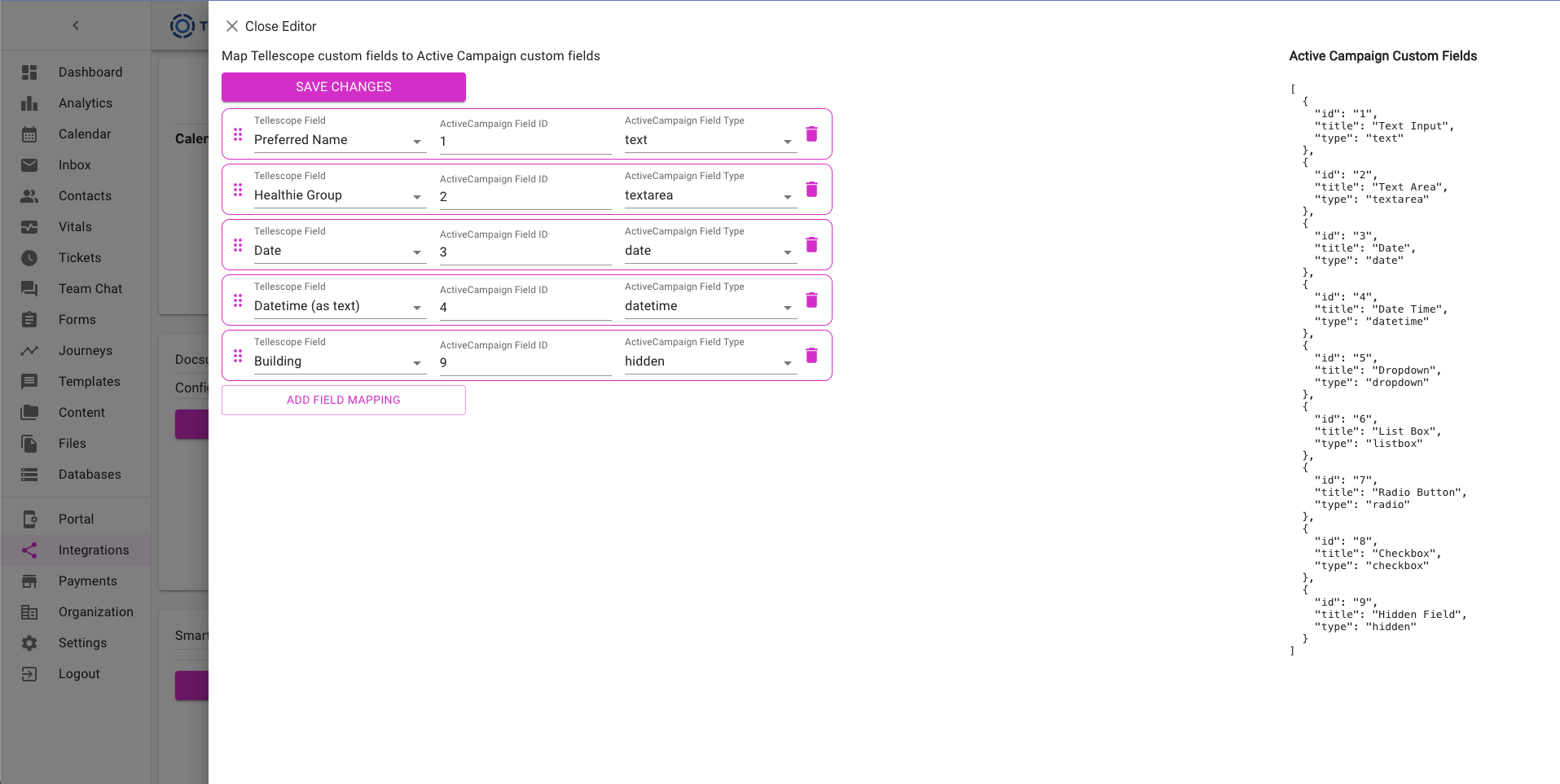The width and height of the screenshot is (1560, 784).
Task: Click the Close Editor X icon
Action: 232,26
